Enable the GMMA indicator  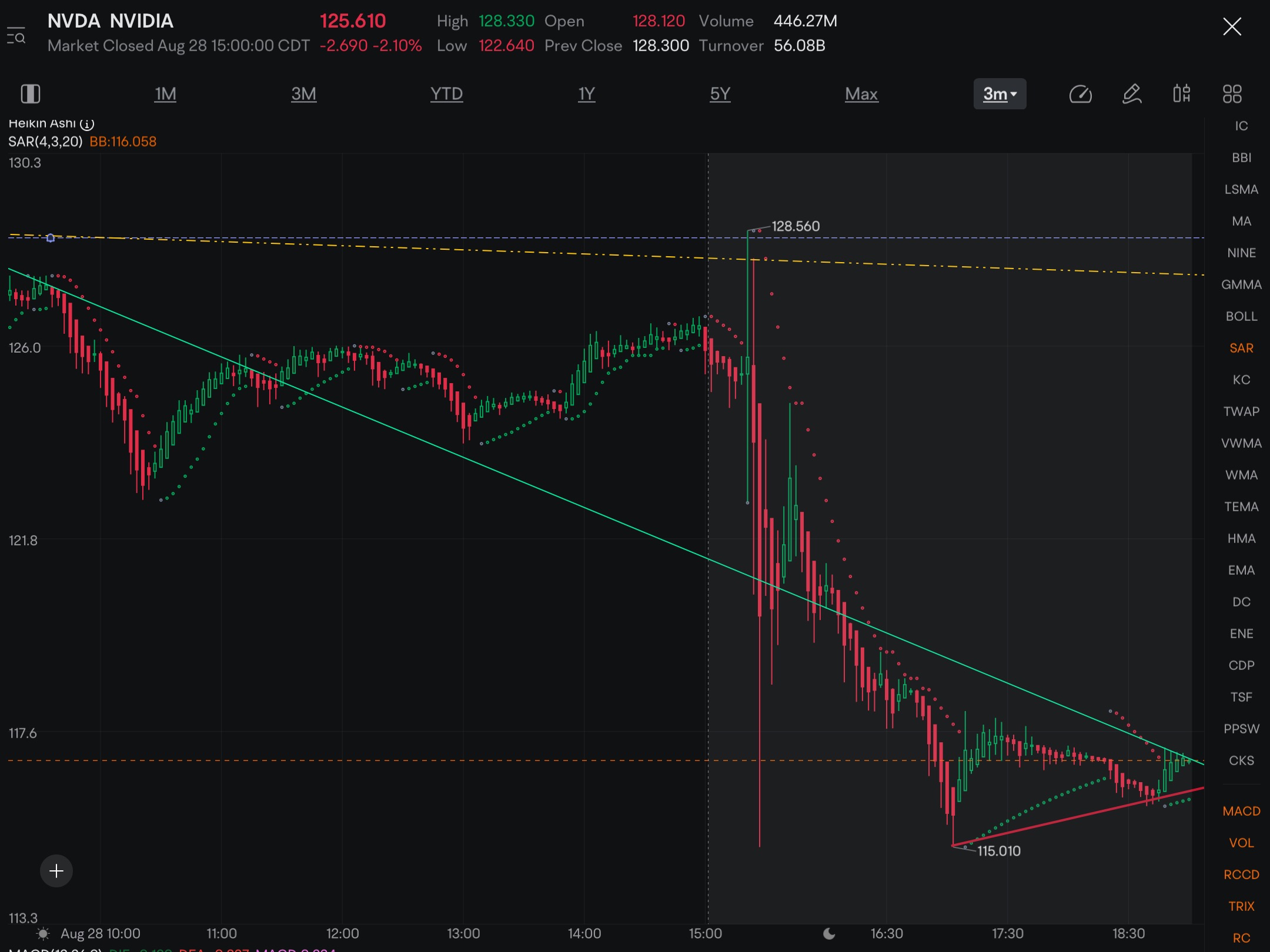tap(1241, 284)
